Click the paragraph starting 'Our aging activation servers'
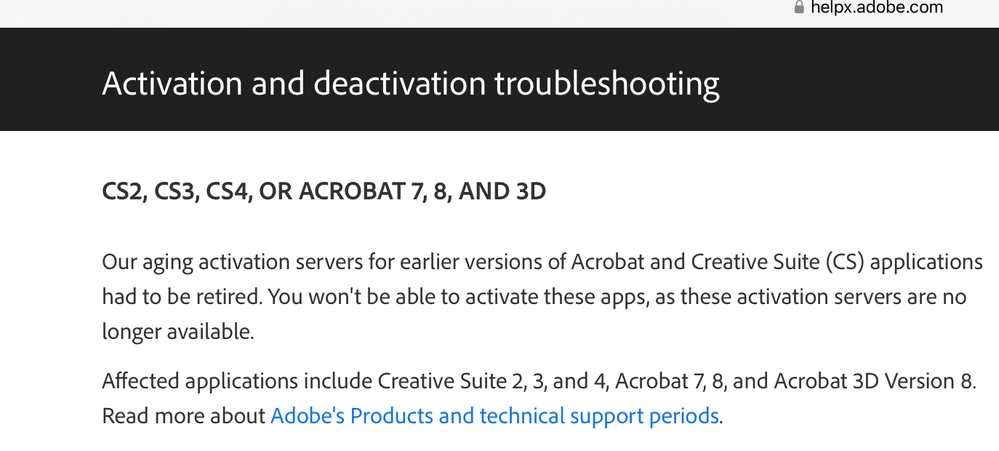This screenshot has width=999, height=451. 542,297
